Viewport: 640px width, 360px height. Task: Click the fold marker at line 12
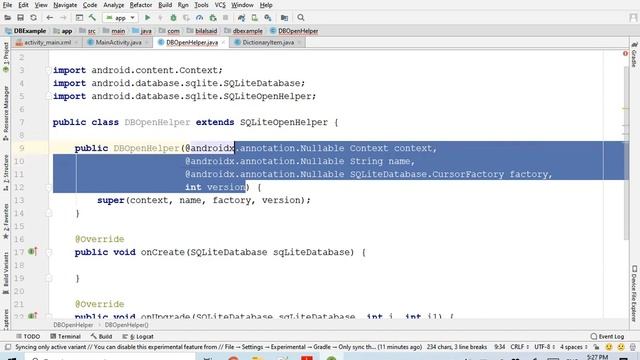tap(48, 187)
